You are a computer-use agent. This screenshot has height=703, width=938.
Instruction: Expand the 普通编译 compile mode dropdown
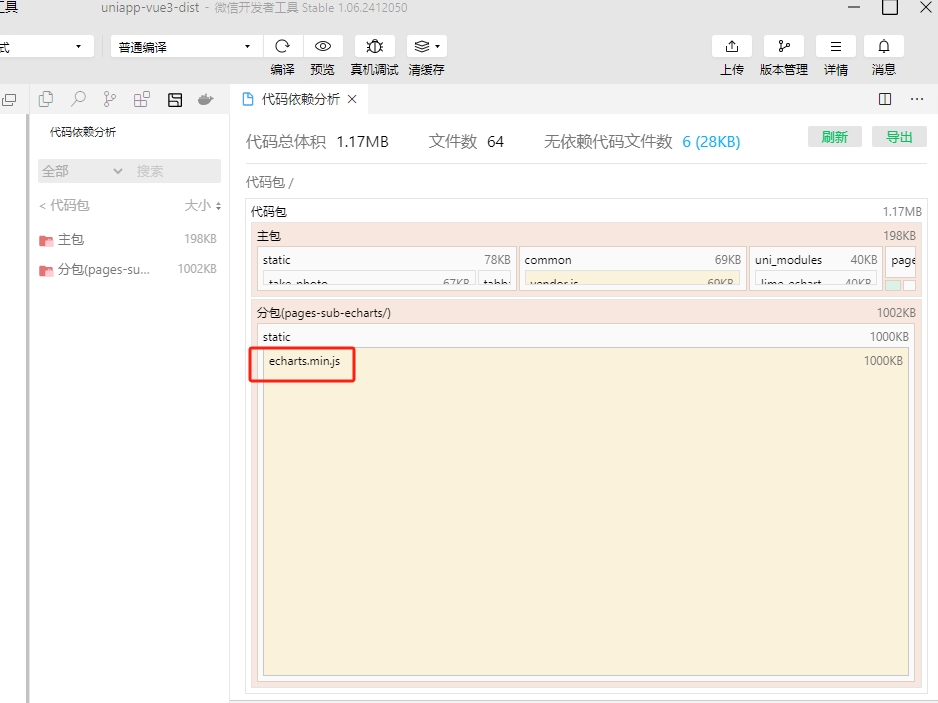coord(185,47)
